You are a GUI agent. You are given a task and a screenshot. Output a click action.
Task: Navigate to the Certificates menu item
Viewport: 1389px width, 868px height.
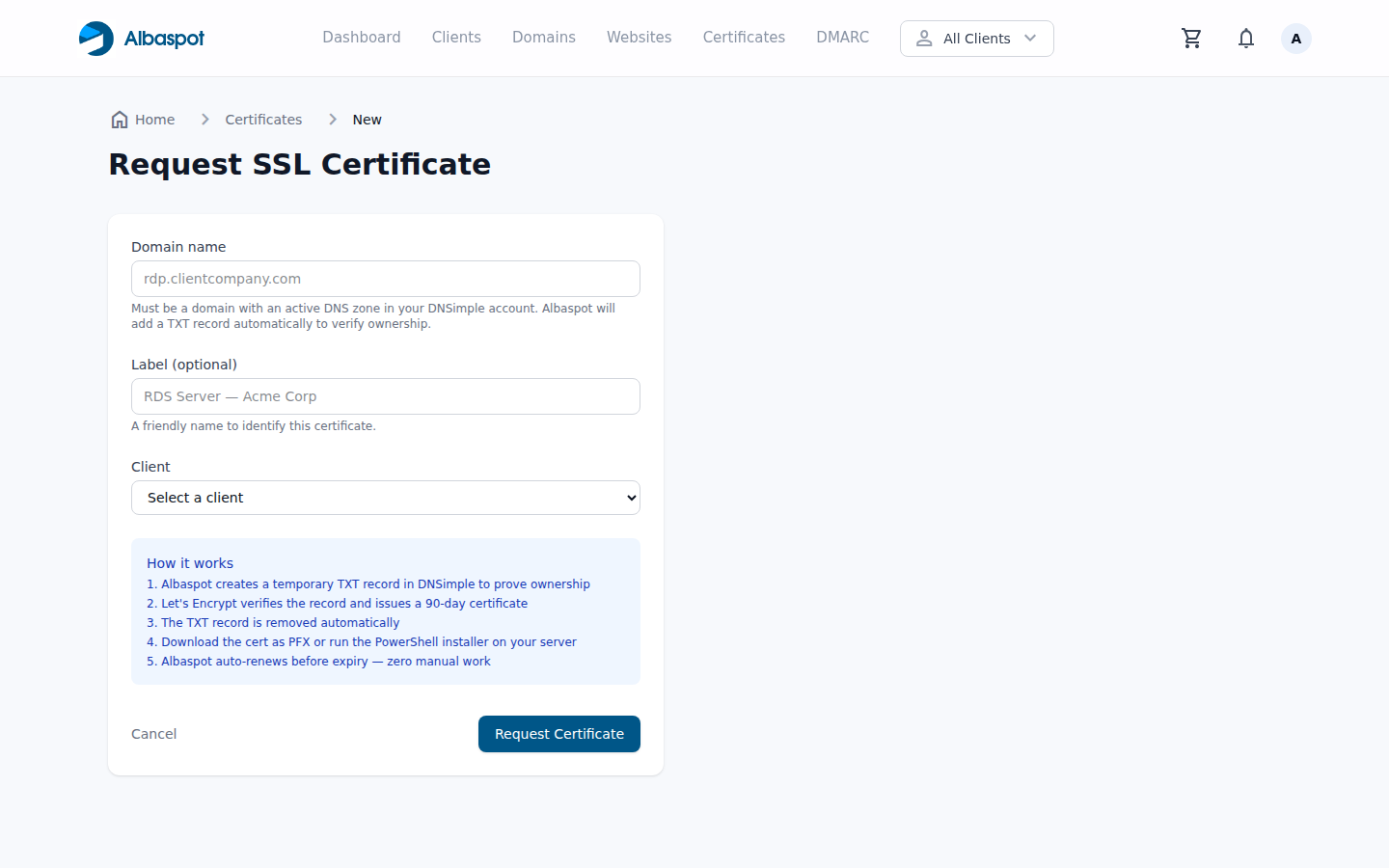(x=743, y=37)
